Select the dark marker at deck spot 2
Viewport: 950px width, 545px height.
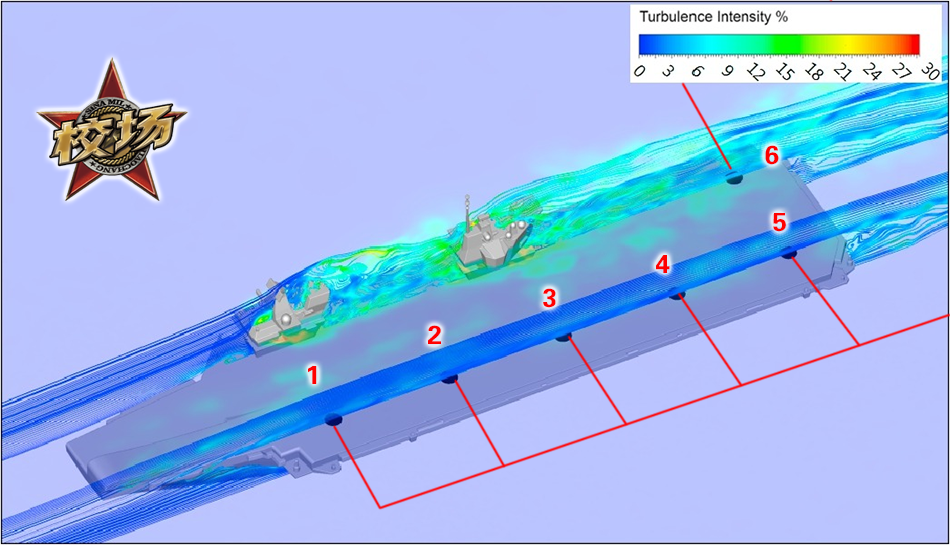450,378
